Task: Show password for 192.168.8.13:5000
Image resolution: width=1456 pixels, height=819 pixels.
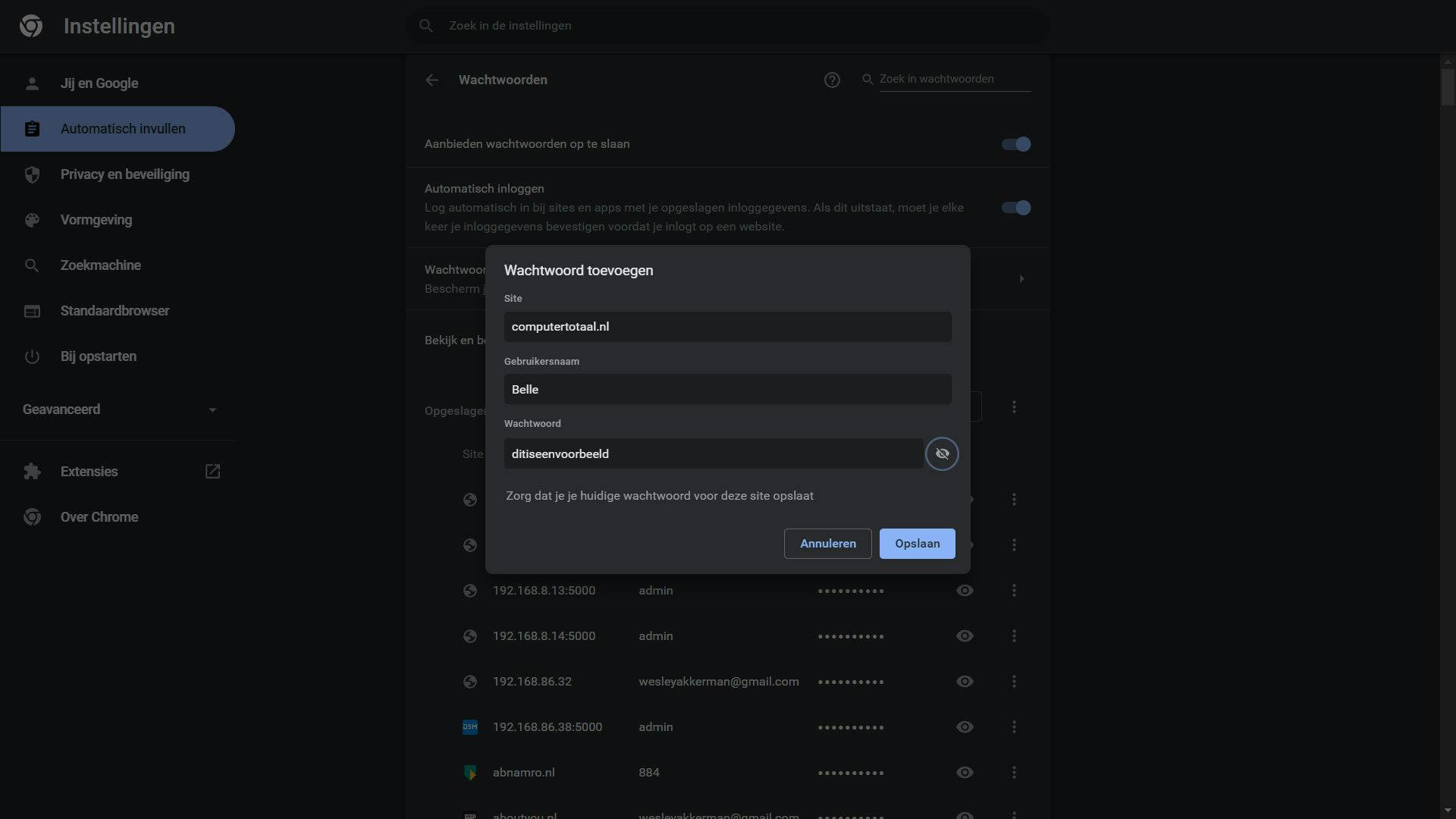Action: pos(965,590)
